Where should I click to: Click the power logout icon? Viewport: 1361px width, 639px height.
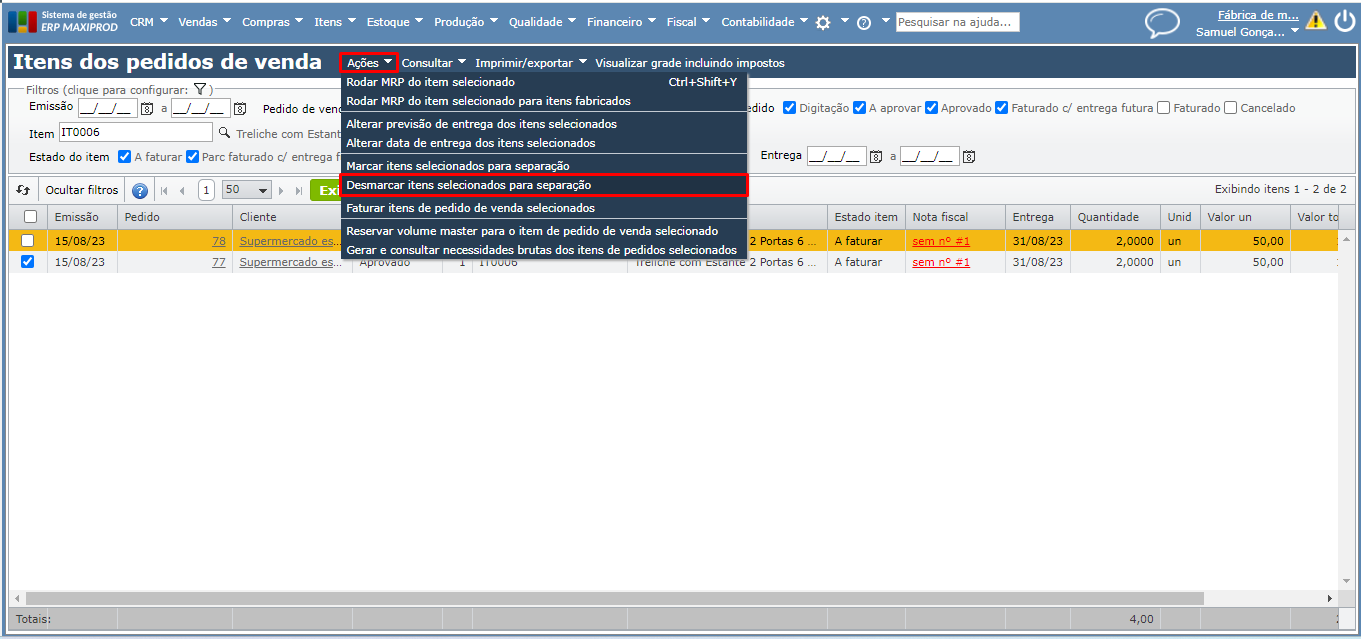1344,20
